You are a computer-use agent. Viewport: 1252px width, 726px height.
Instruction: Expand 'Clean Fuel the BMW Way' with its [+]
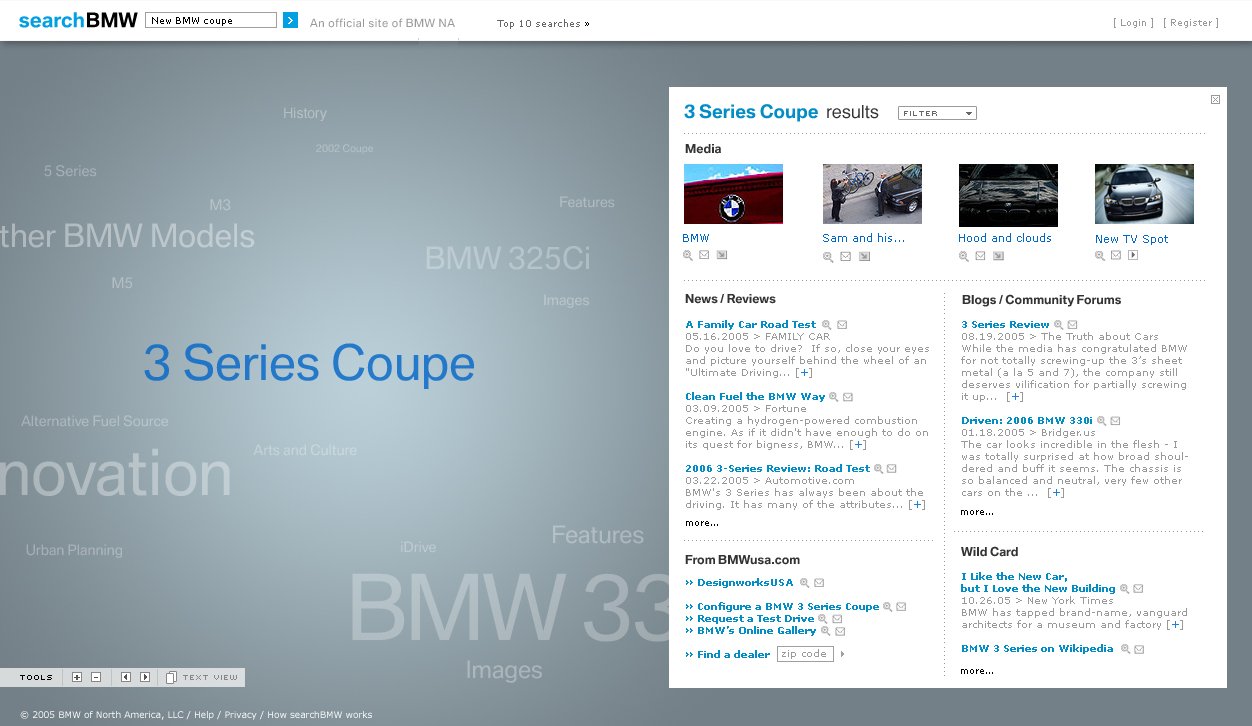click(858, 444)
